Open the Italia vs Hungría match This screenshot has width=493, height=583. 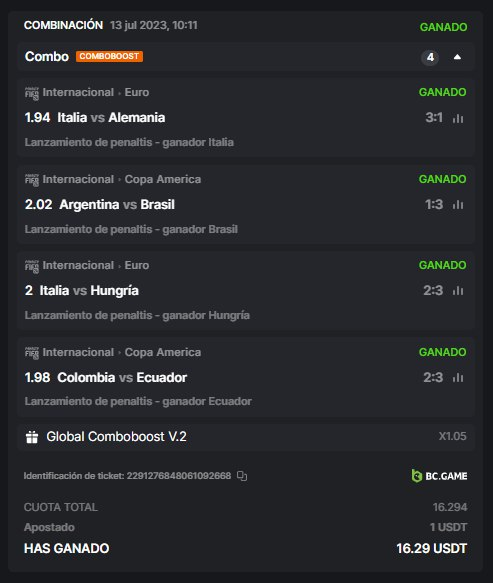tap(89, 290)
